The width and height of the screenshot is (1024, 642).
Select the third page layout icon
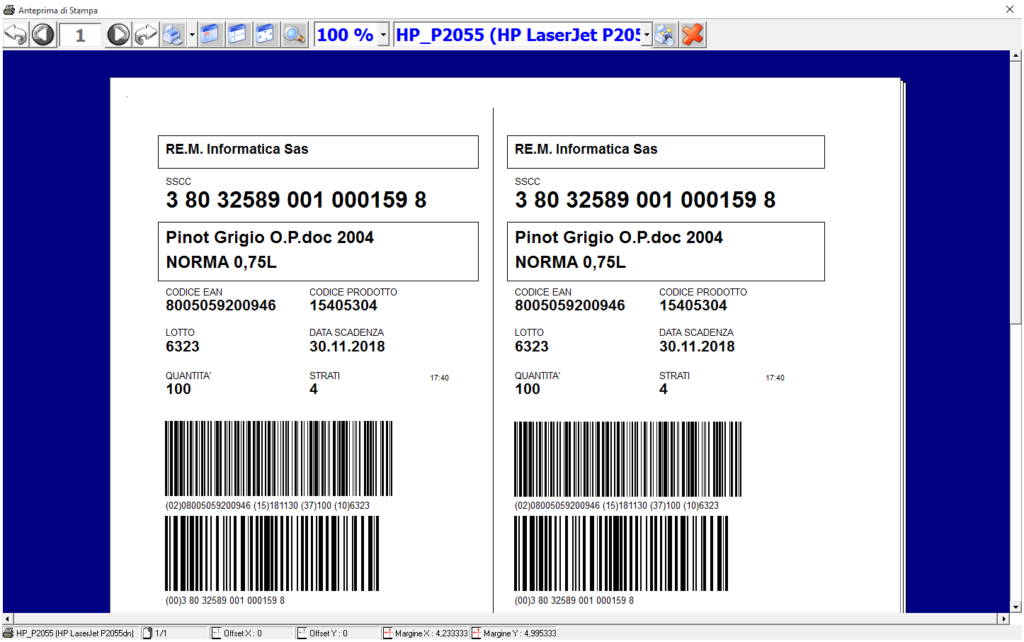265,35
